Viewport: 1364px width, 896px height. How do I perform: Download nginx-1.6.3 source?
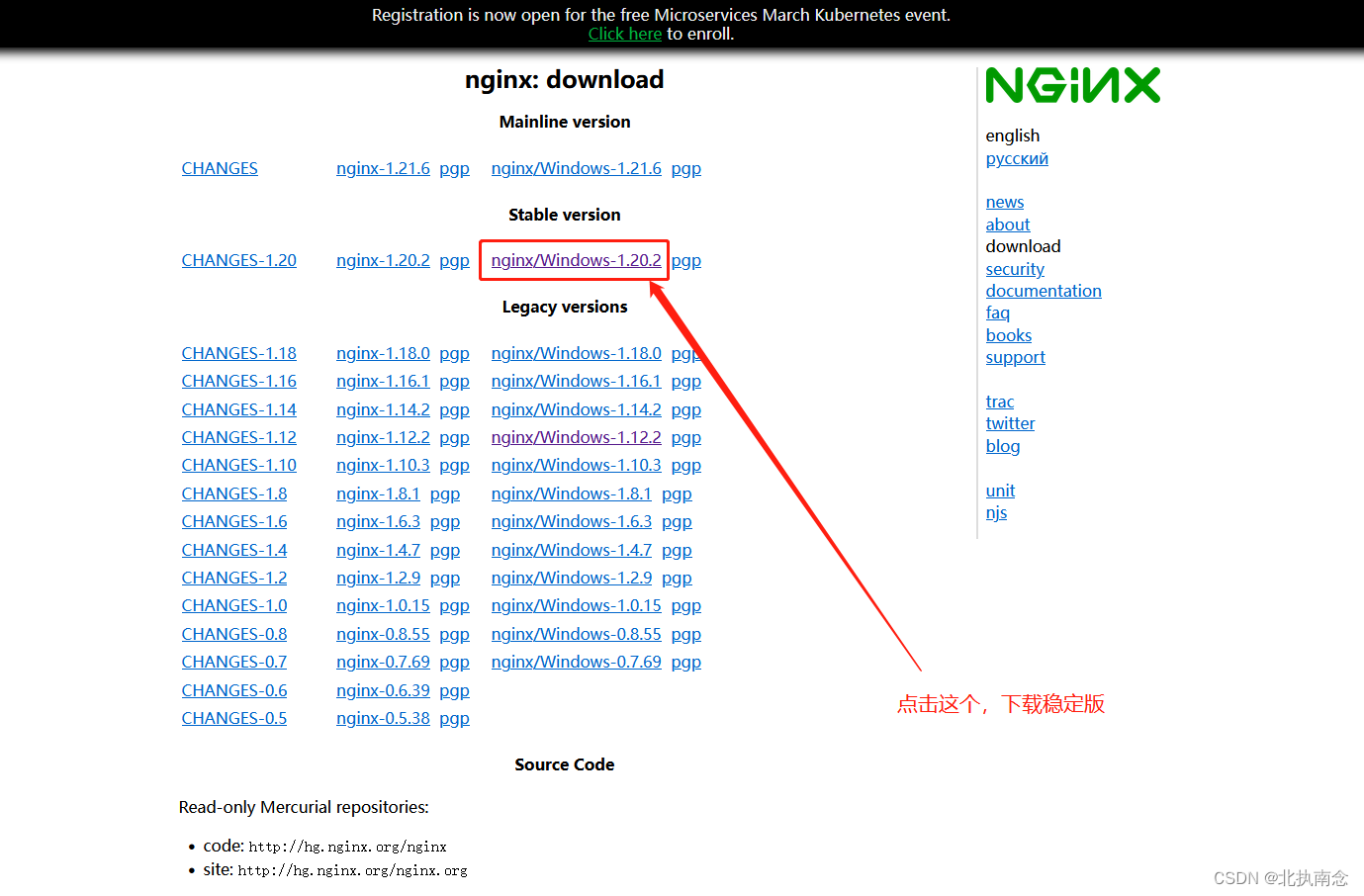click(378, 521)
